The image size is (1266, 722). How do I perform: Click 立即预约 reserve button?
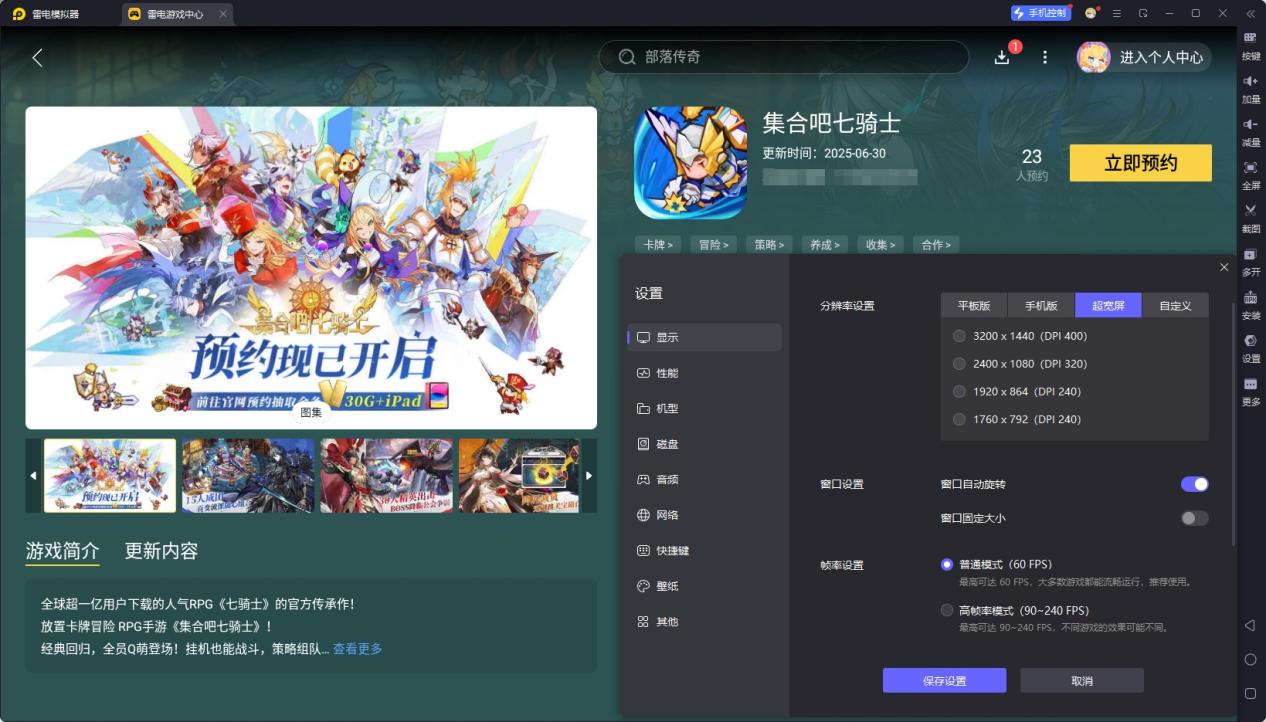pyautogui.click(x=1140, y=163)
